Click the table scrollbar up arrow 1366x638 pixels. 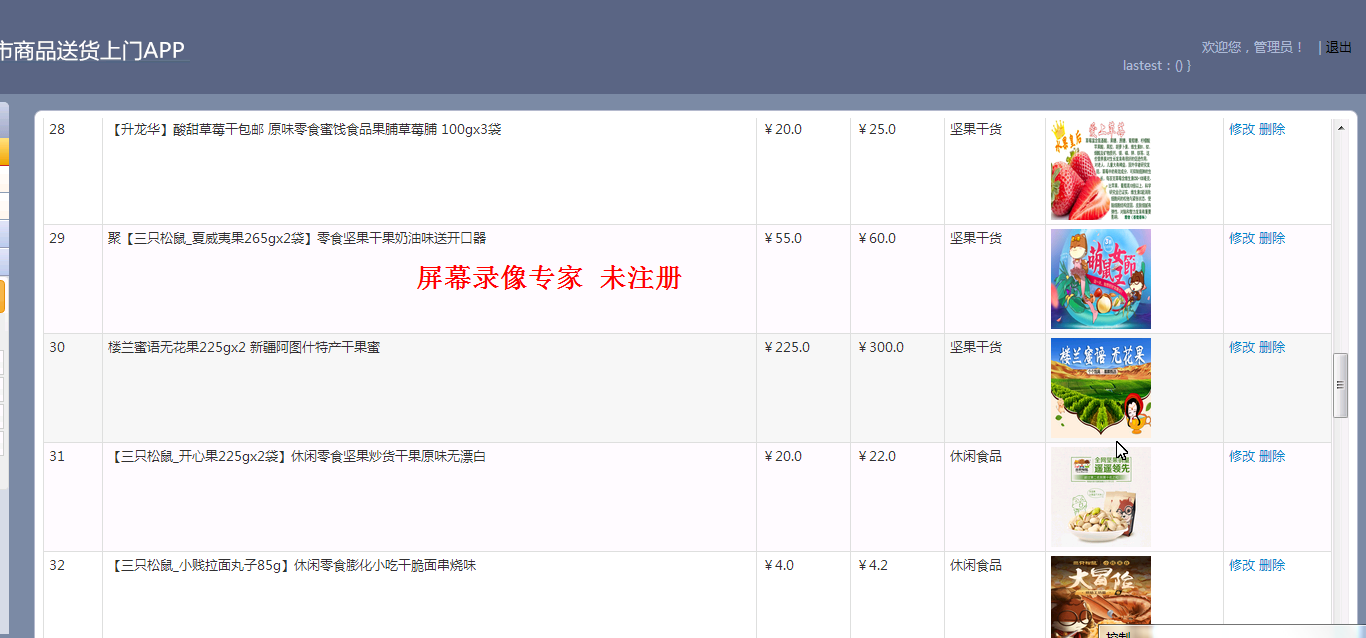coord(1340,127)
